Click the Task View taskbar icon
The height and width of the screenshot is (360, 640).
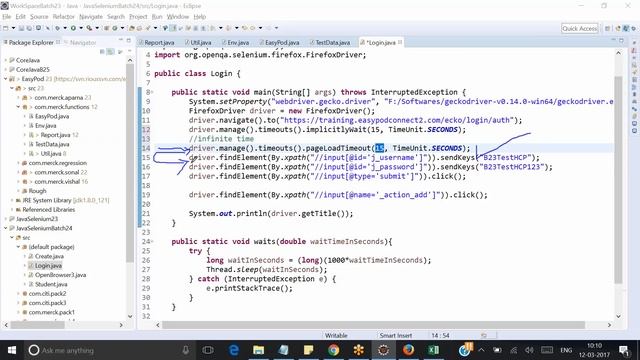(x=208, y=350)
